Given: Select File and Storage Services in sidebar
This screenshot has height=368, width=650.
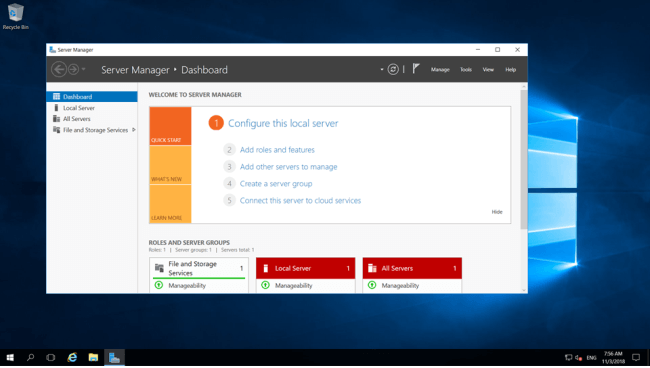Looking at the screenshot, I should pos(92,130).
